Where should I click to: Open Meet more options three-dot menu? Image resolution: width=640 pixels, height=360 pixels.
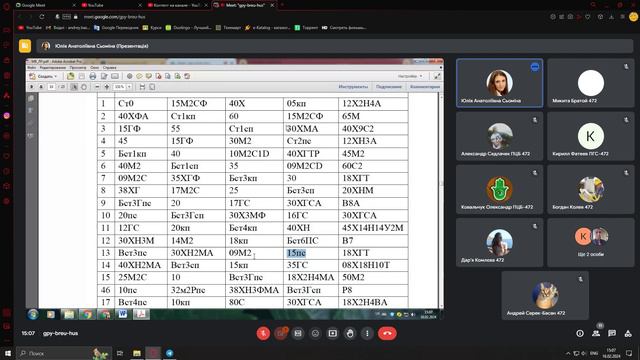[367, 333]
